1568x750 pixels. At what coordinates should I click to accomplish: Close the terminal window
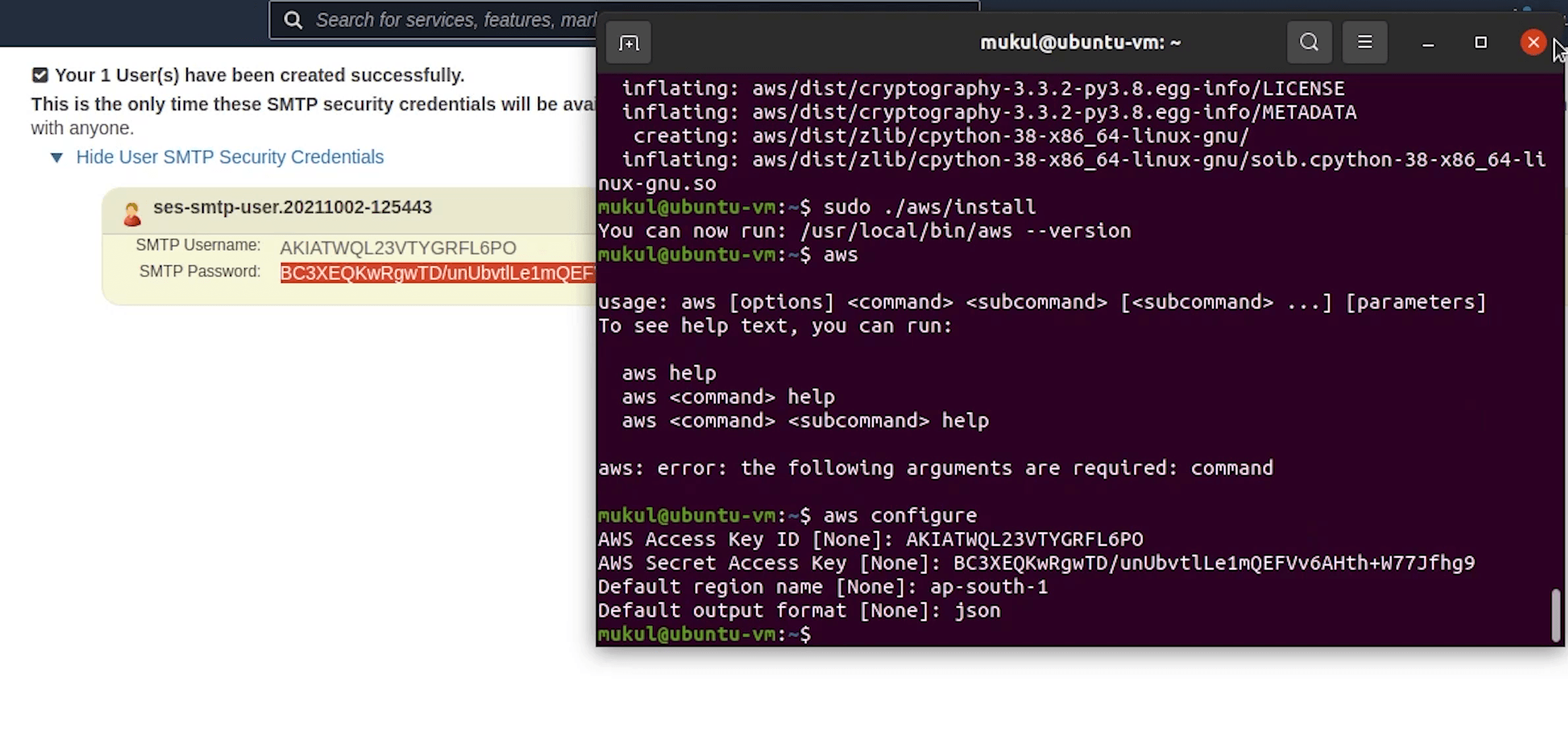[x=1533, y=43]
